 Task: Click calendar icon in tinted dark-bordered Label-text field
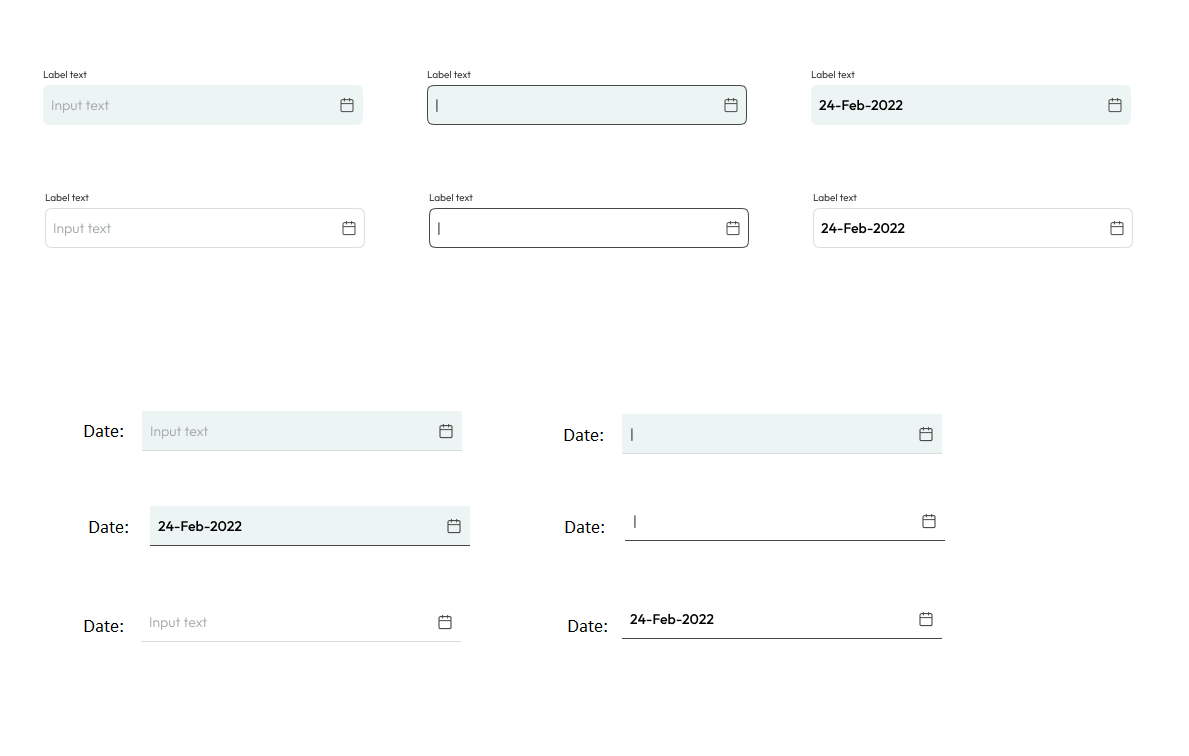click(731, 105)
